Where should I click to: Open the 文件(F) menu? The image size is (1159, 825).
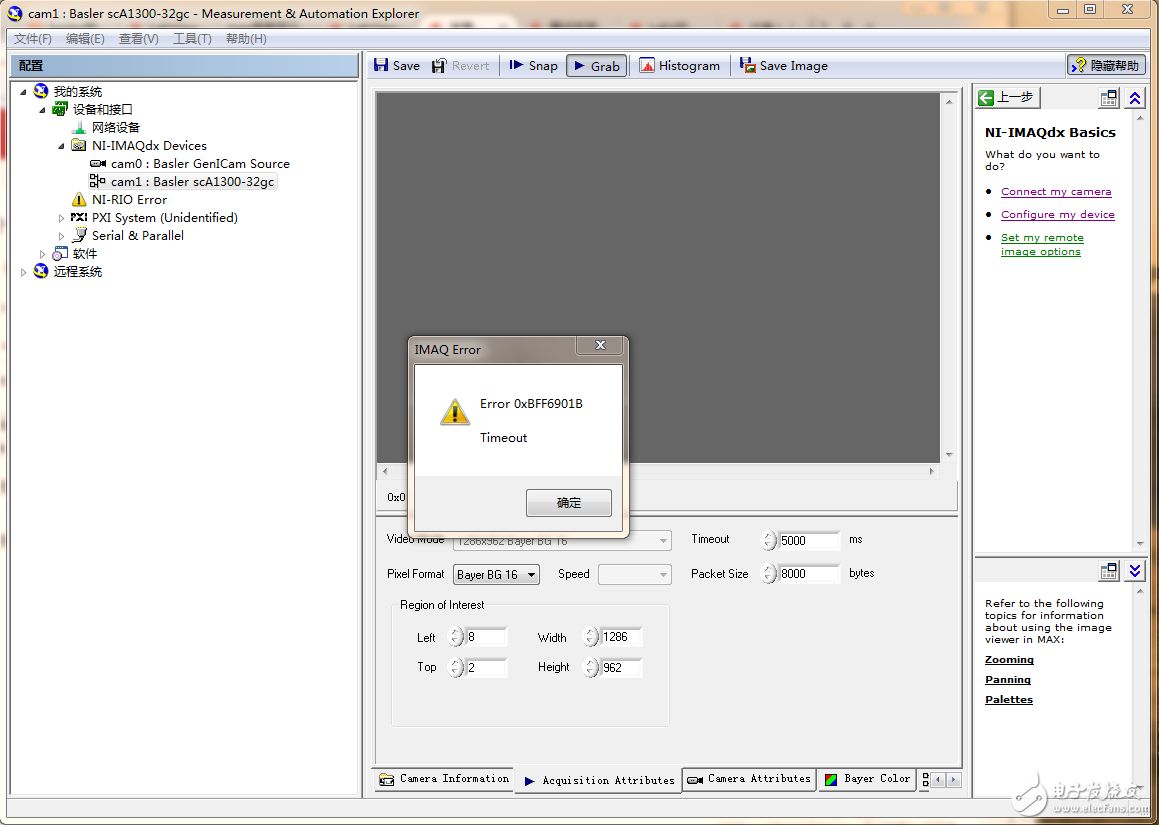[33, 38]
